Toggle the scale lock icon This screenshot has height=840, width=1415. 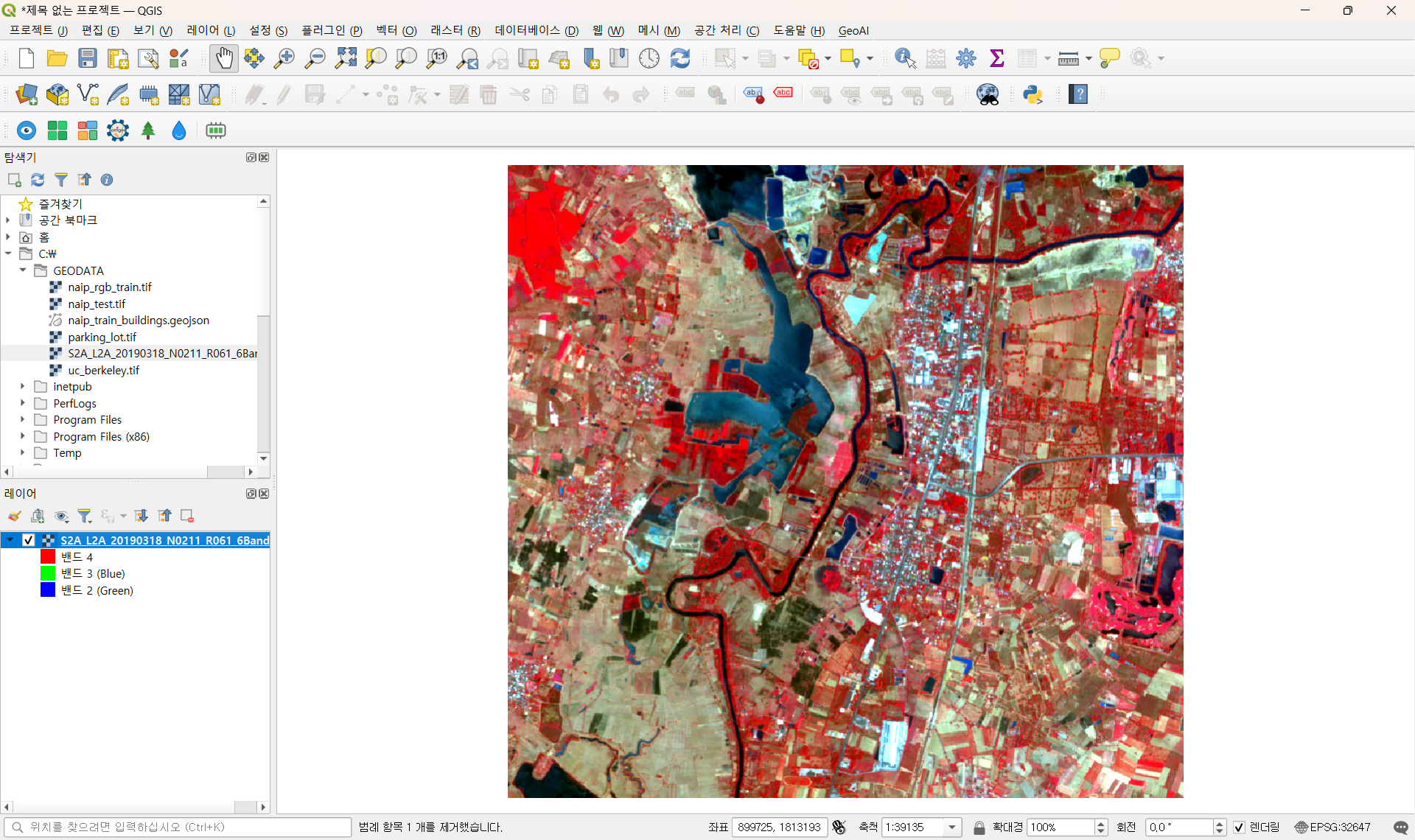coord(979,827)
